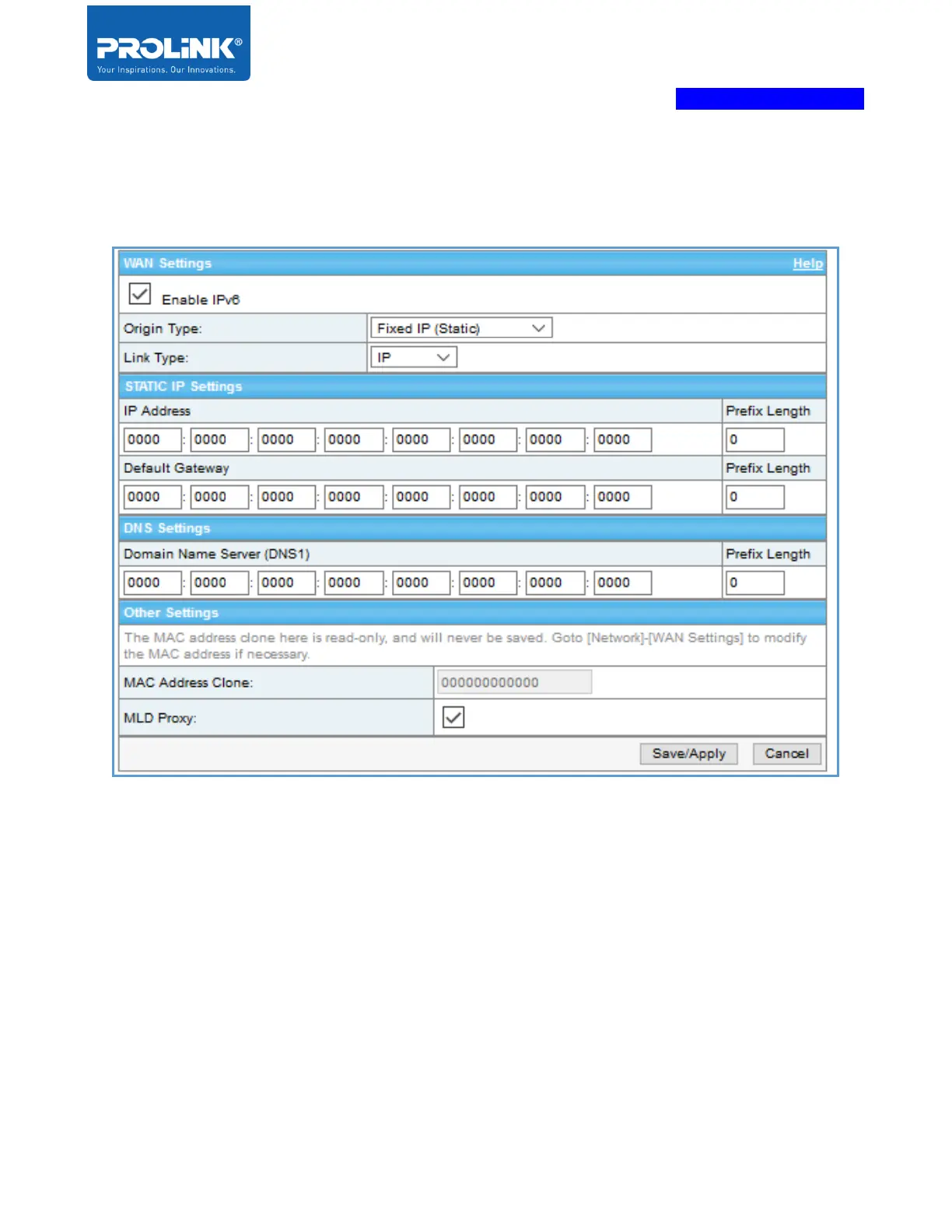Click second IP Address hextet field
Screen dimensions: 952x1232
(219, 439)
